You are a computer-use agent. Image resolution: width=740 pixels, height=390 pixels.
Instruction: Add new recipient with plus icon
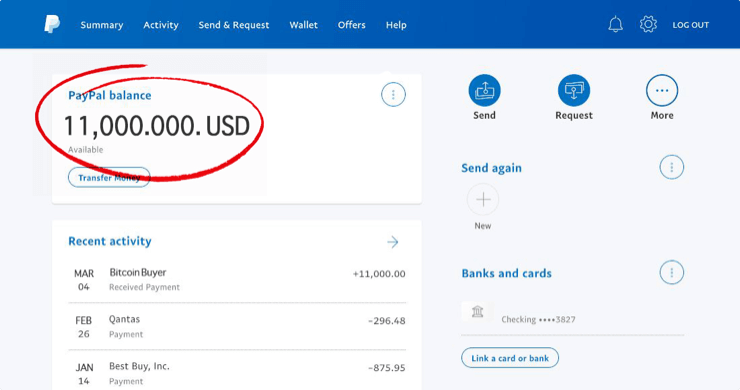[x=483, y=200]
